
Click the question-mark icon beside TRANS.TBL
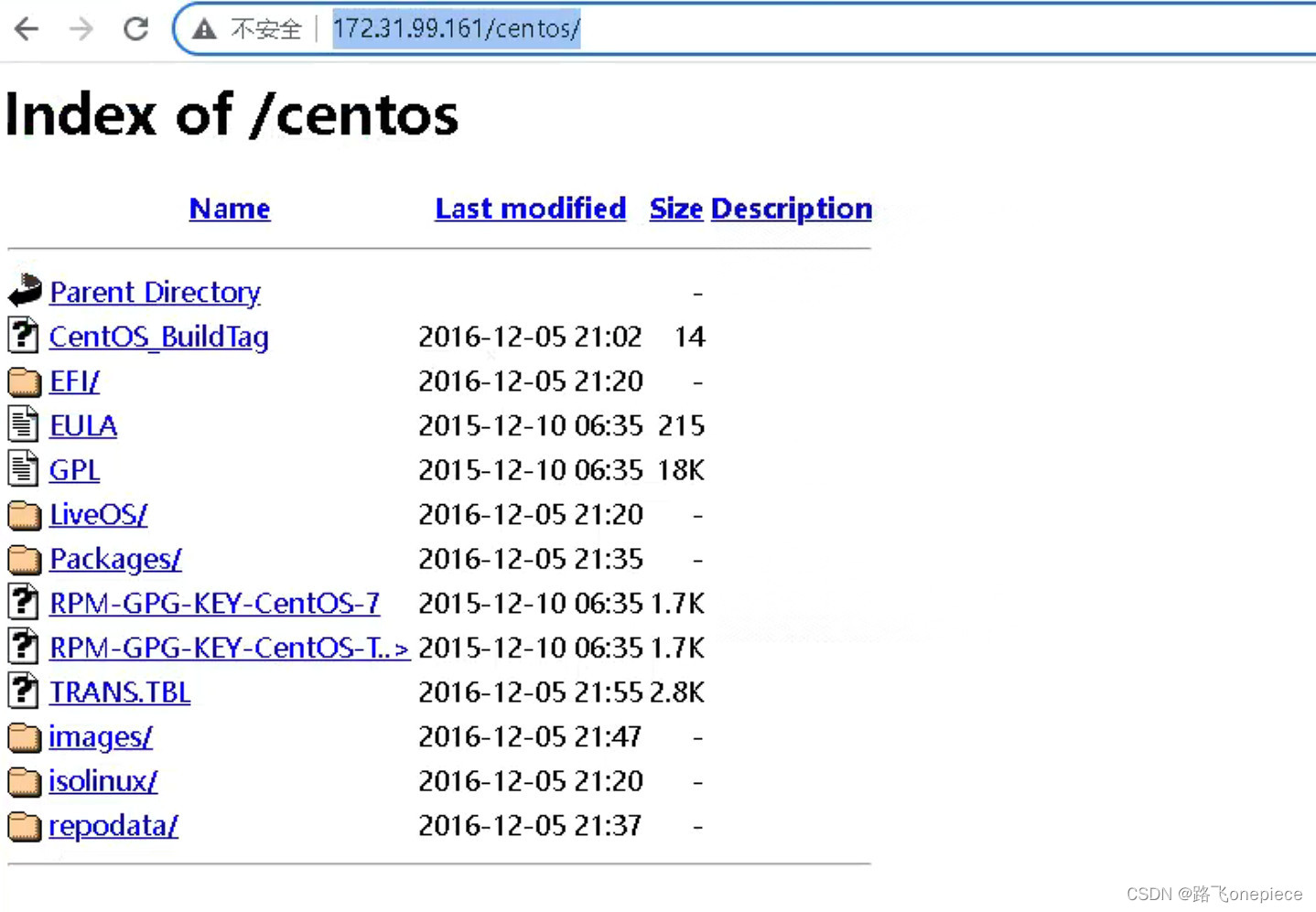coord(23,691)
